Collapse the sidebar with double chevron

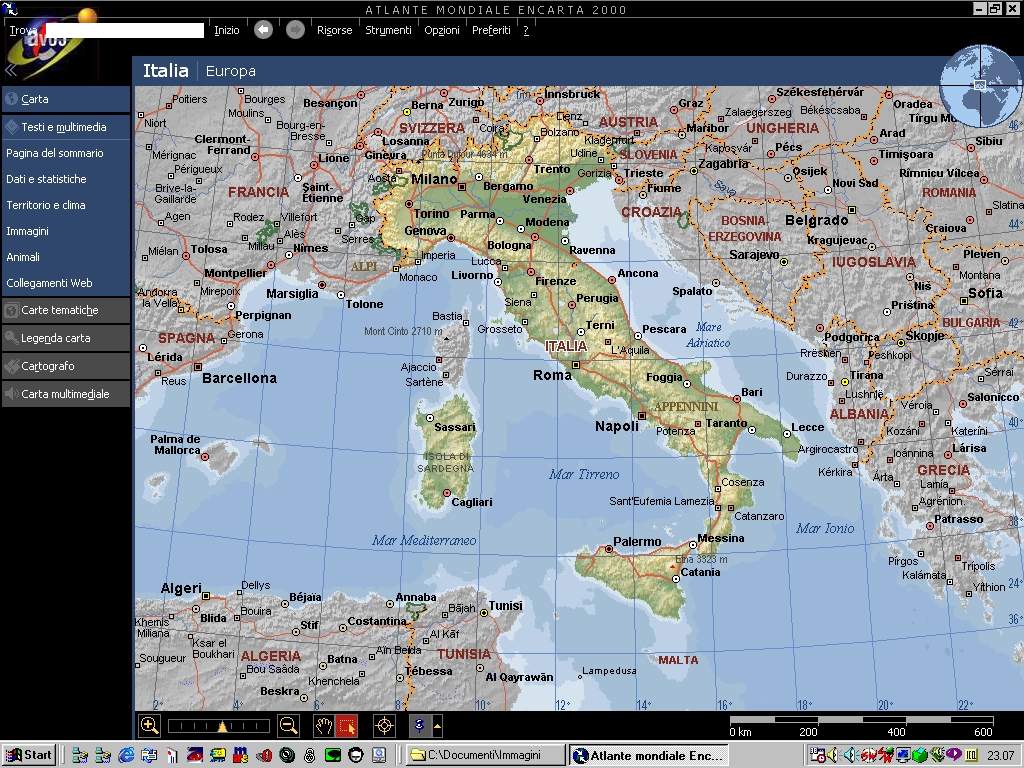10,71
